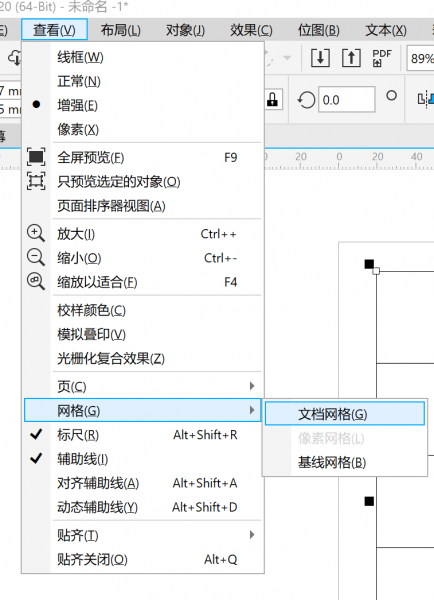Choose 只预览选定的对象(O)

tap(143, 181)
